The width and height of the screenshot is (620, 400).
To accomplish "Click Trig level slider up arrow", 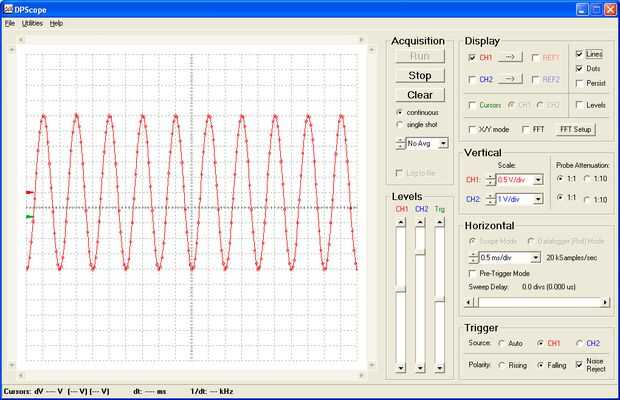I will 439,223.
